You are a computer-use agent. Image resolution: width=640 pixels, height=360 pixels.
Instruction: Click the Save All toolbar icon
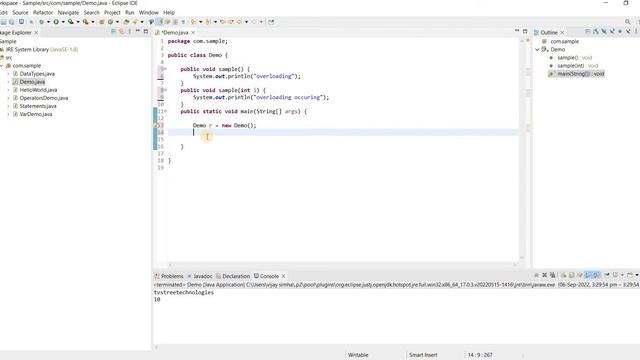coord(12,22)
